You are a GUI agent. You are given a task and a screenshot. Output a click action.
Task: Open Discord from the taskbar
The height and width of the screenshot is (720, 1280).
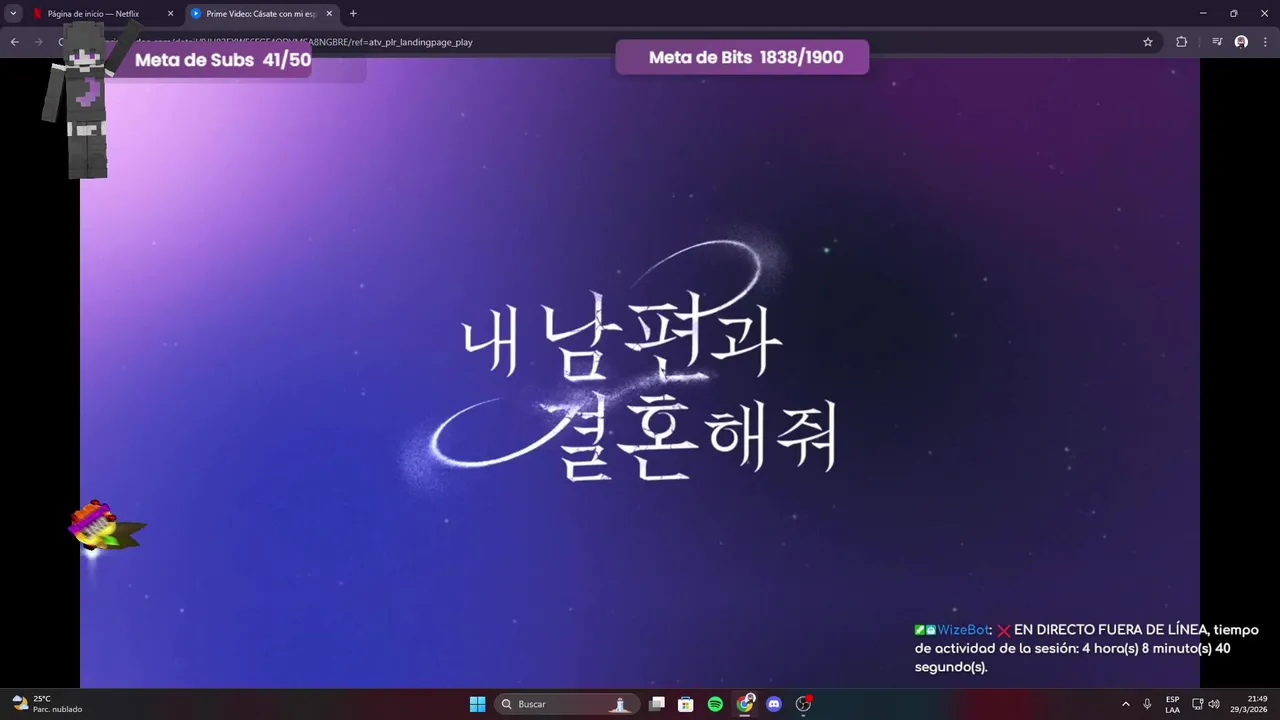pyautogui.click(x=773, y=704)
